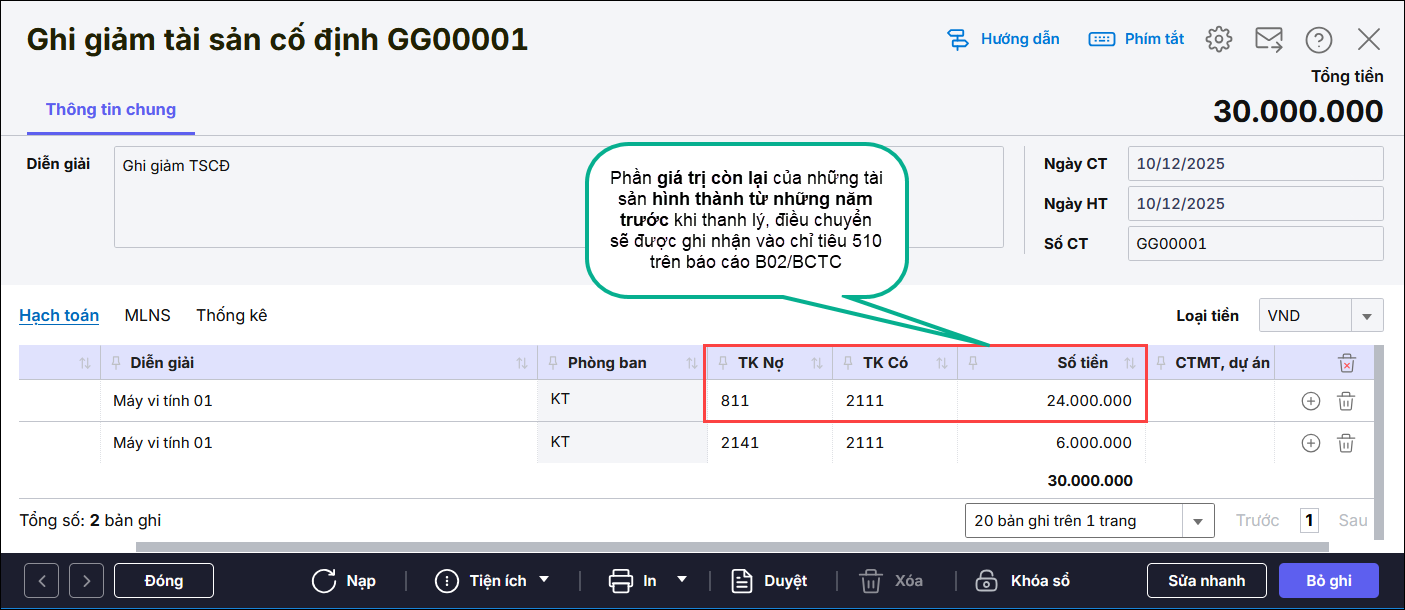Viewport: 1405px width, 610px height.
Task: Switch to the MLNS tab
Action: [x=147, y=316]
